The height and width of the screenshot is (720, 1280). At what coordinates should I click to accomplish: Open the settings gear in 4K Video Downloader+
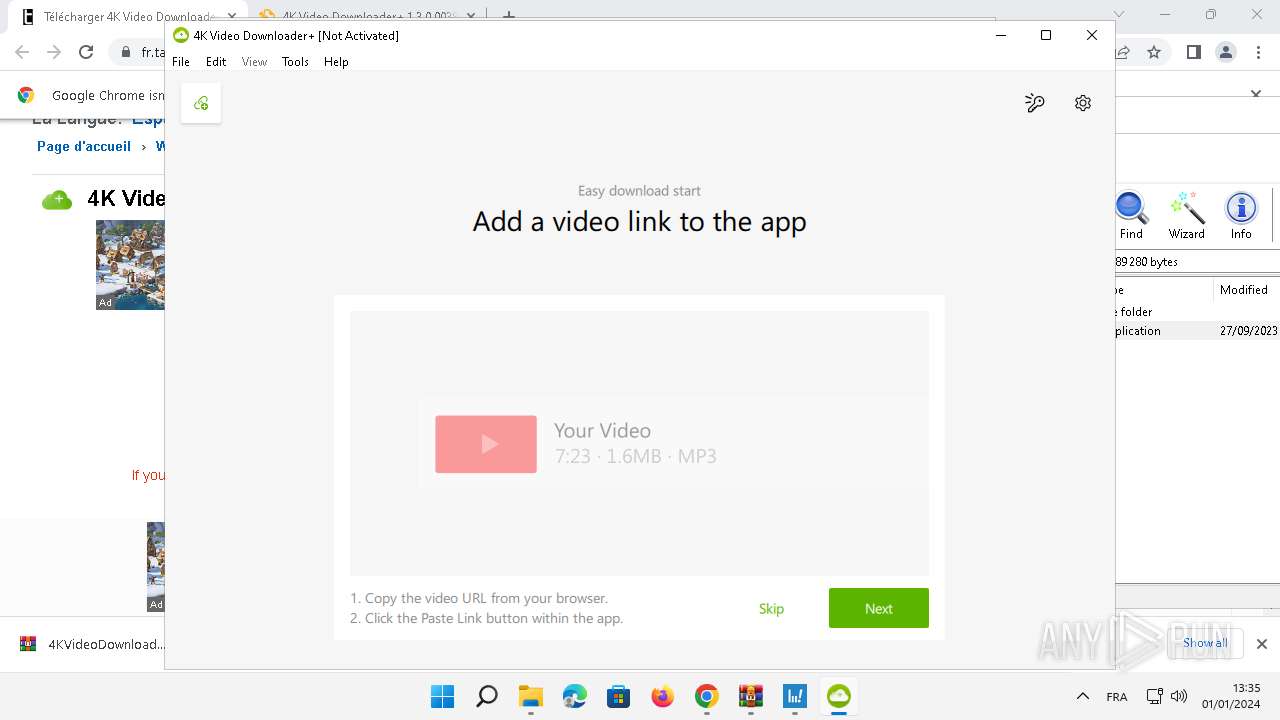[x=1083, y=103]
